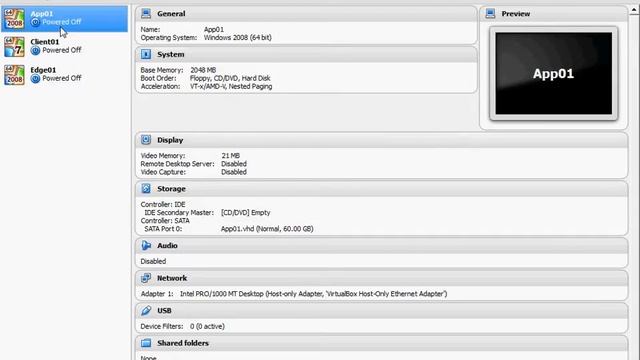Image resolution: width=640 pixels, height=360 pixels.
Task: Open the General settings heading
Action: point(171,13)
